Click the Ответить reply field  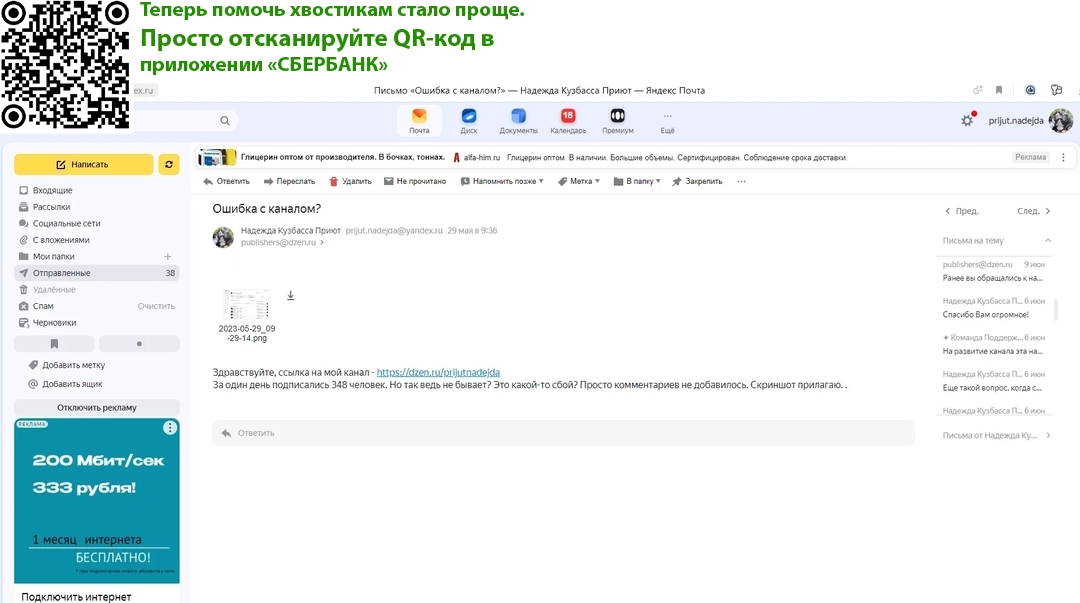[563, 433]
